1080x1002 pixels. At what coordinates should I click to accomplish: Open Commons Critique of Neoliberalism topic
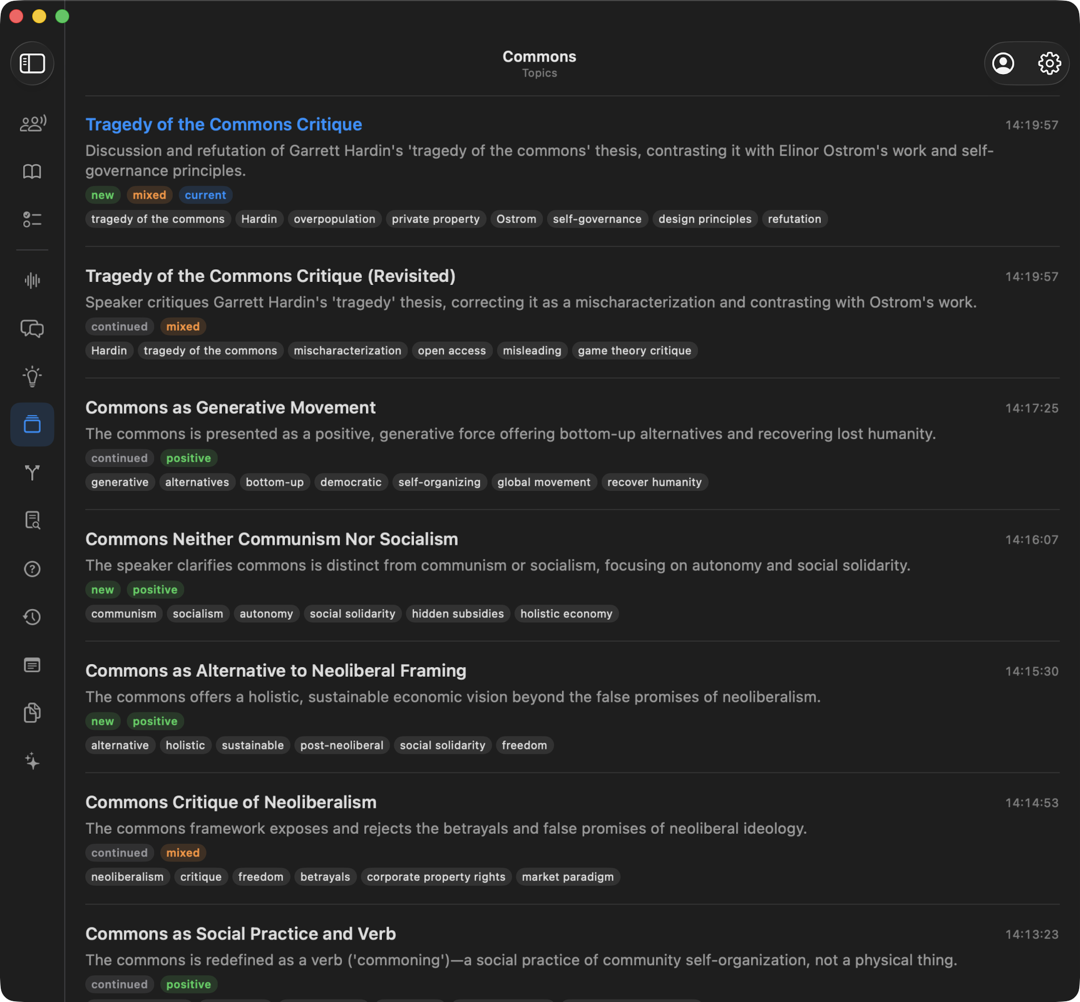coord(231,802)
